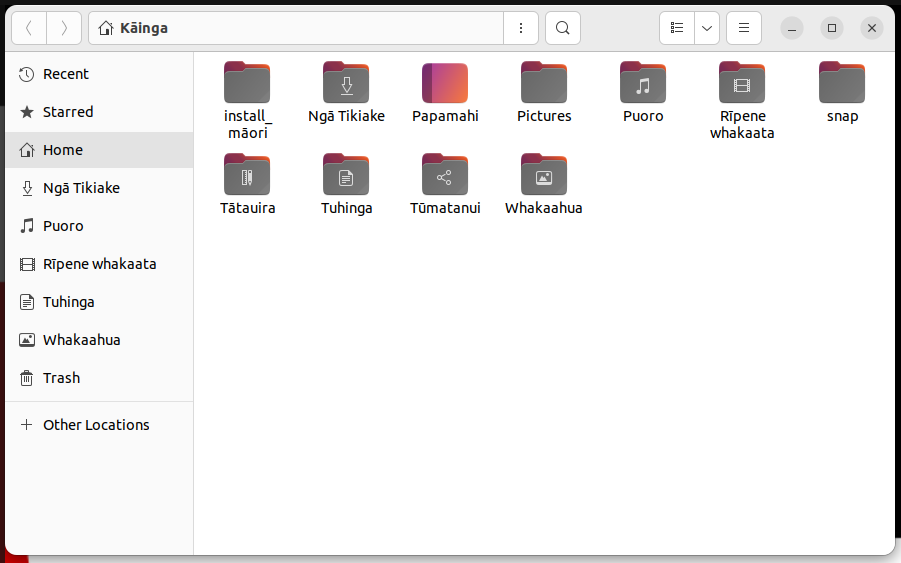Click the film strip icon in sidebar
Screen dimensions: 901x563
coord(26,264)
